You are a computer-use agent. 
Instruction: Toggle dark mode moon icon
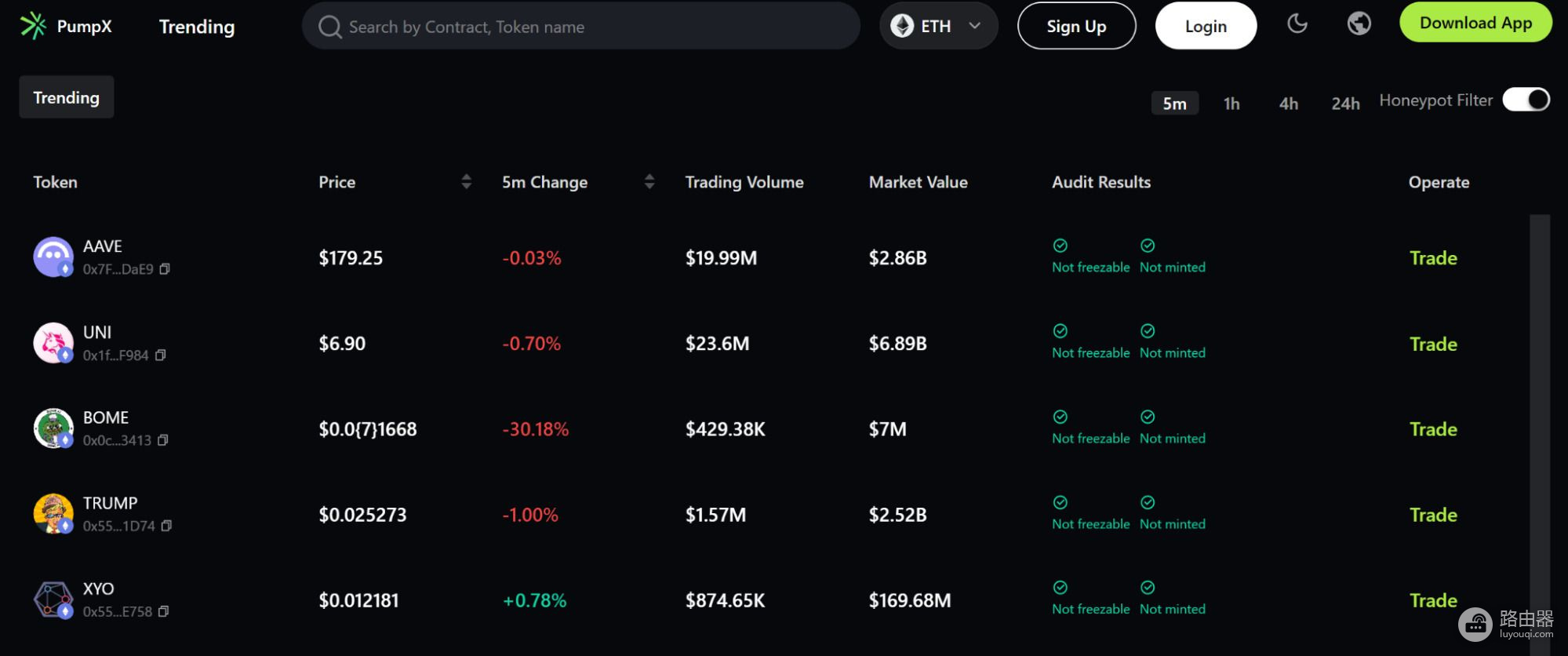(1297, 24)
